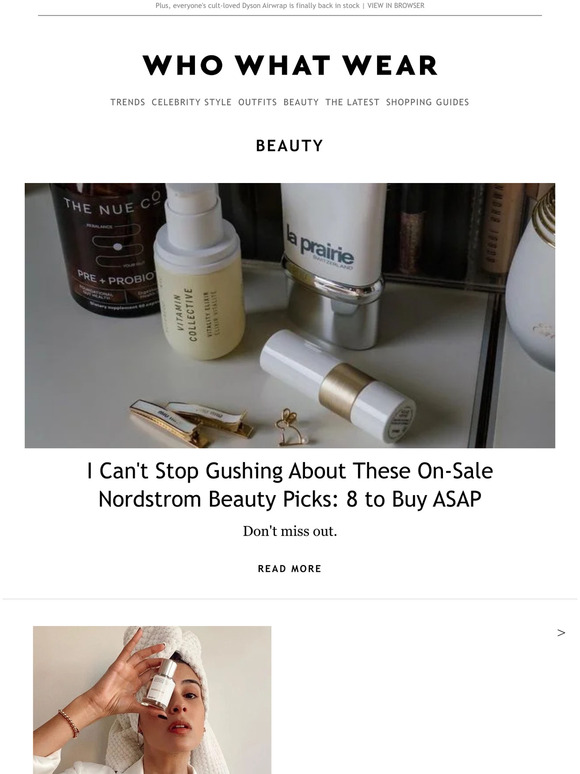580x774 pixels.
Task: Click the Dyson Airwrap preheader text
Action: pos(257,5)
